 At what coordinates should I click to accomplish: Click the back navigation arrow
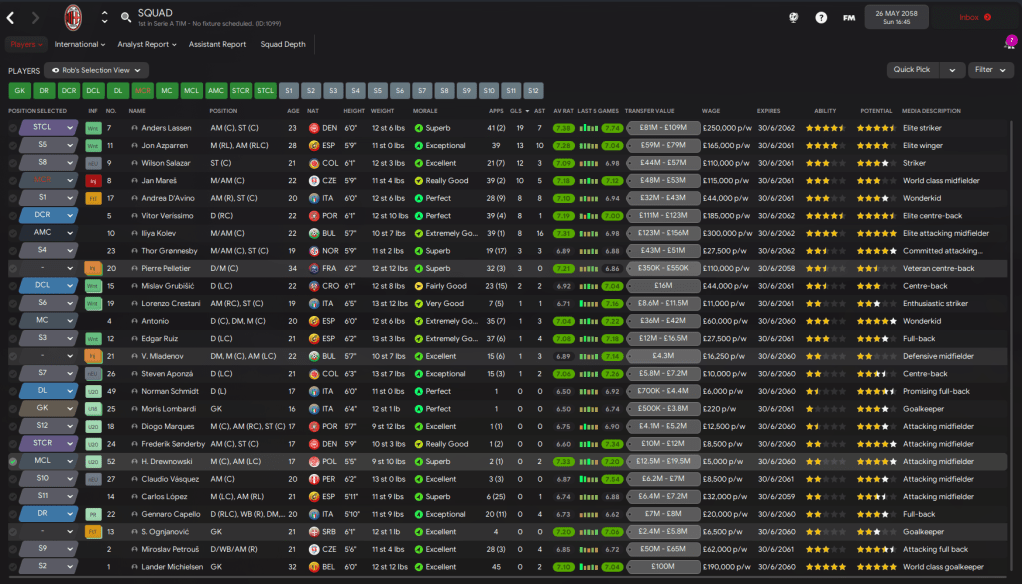(x=11, y=17)
